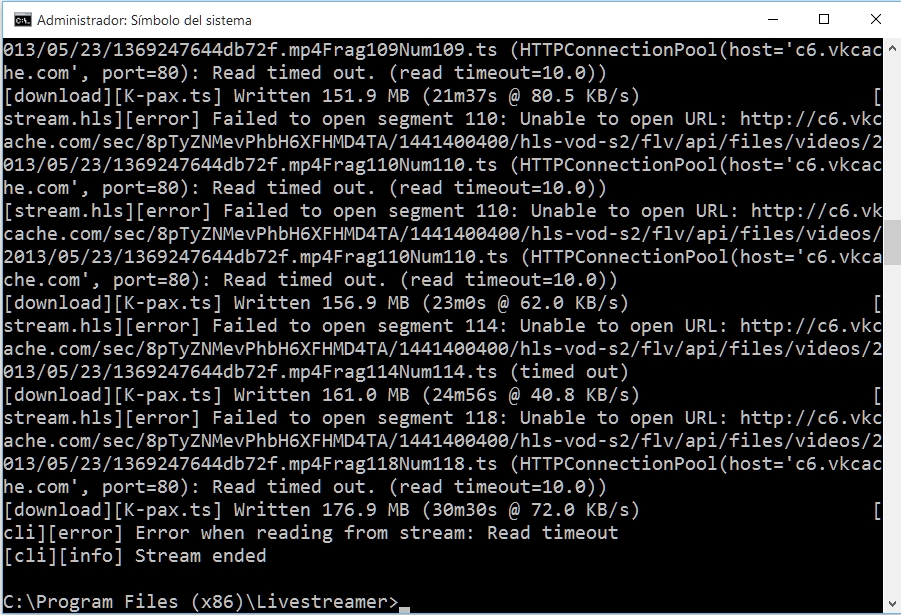Click the "Written 151.9 MB" download line
This screenshot has width=901, height=615.
pyautogui.click(x=321, y=96)
